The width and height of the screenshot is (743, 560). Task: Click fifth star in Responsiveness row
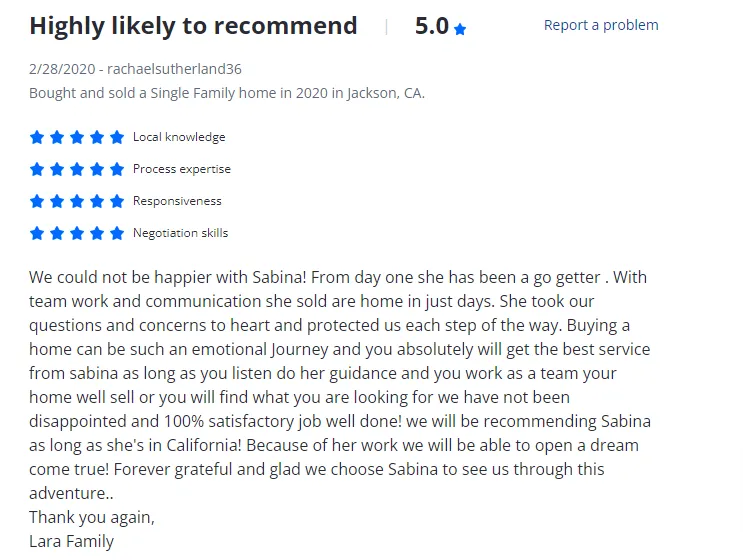pos(117,201)
